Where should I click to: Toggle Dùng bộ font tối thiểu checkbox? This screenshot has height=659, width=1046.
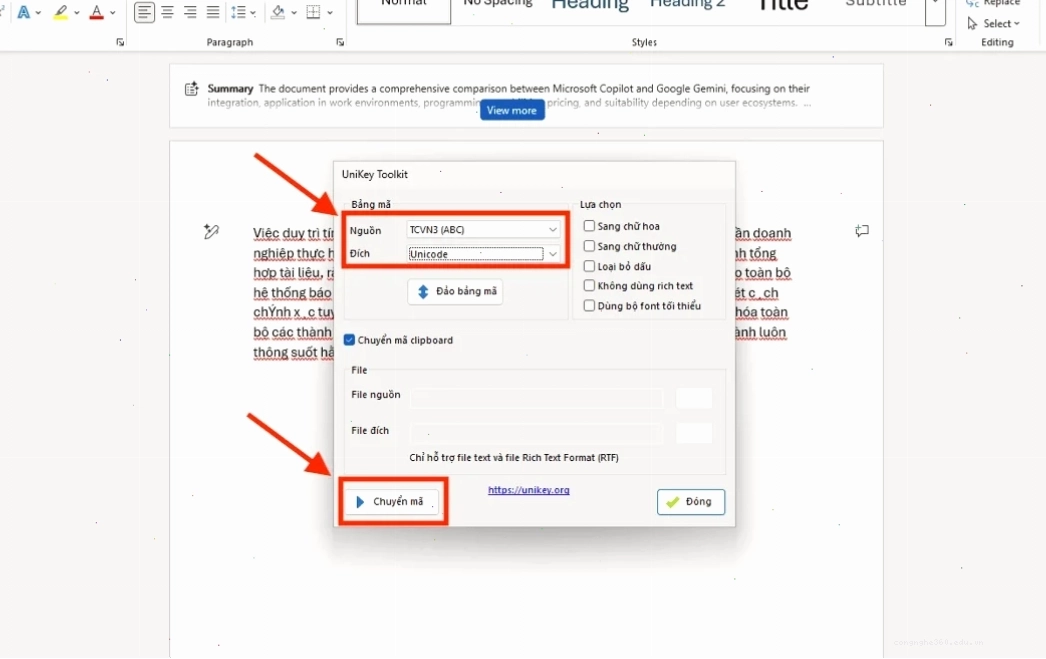(x=589, y=305)
